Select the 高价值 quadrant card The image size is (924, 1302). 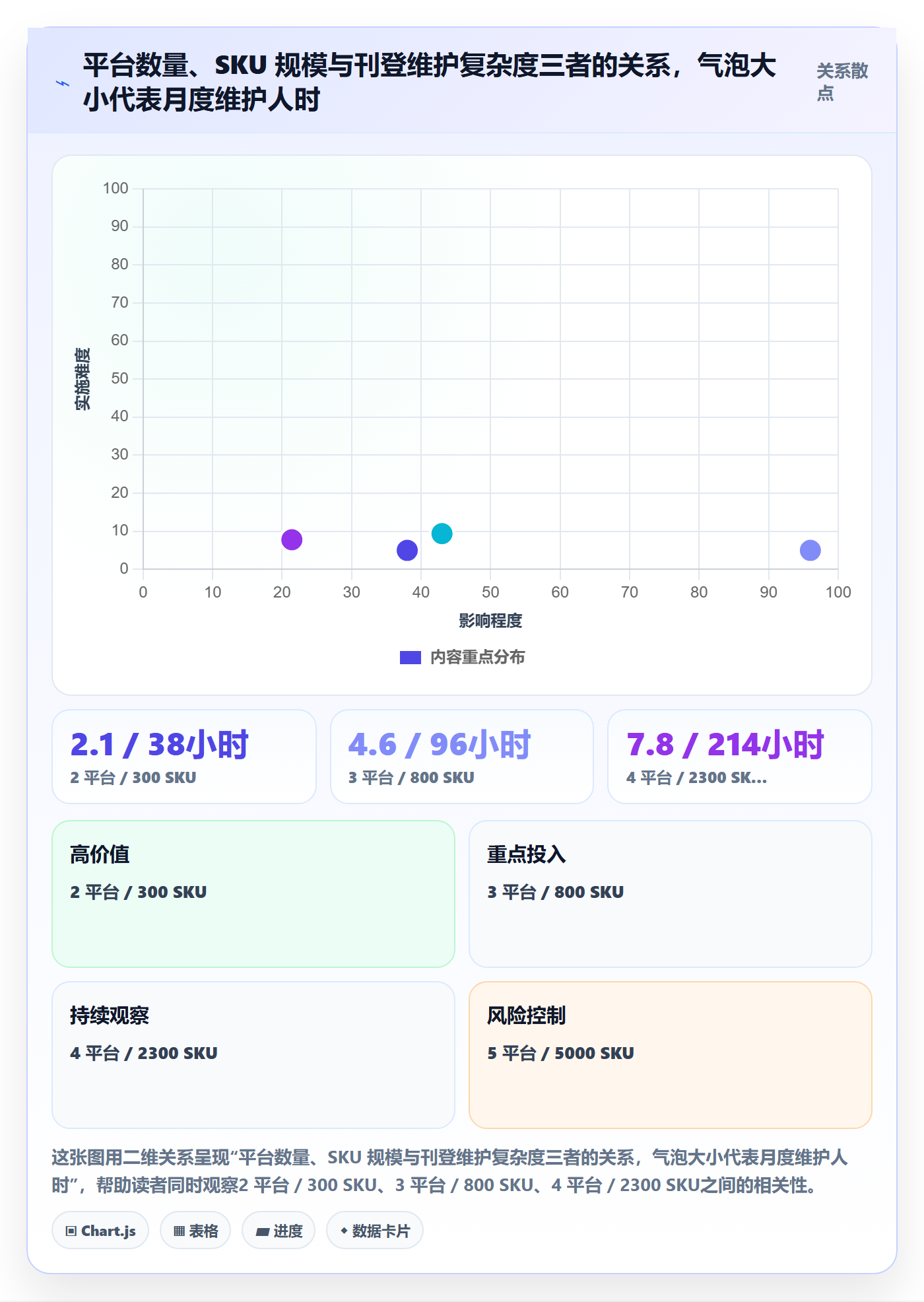pyautogui.click(x=253, y=894)
